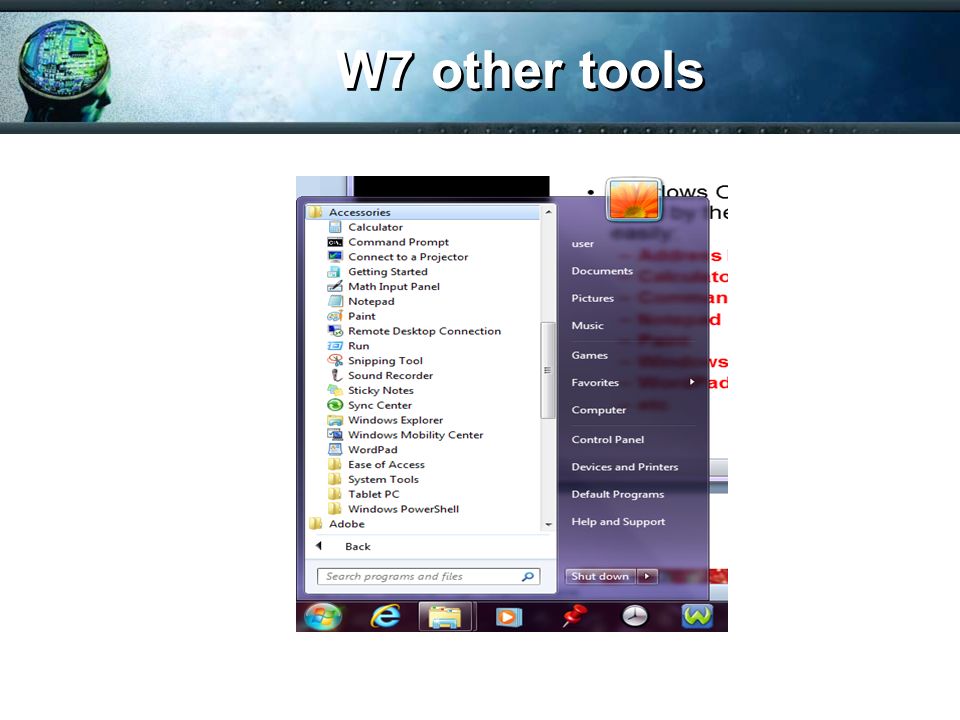Open Devices and Printers
Image resolution: width=960 pixels, height=720 pixels.
pos(624,467)
